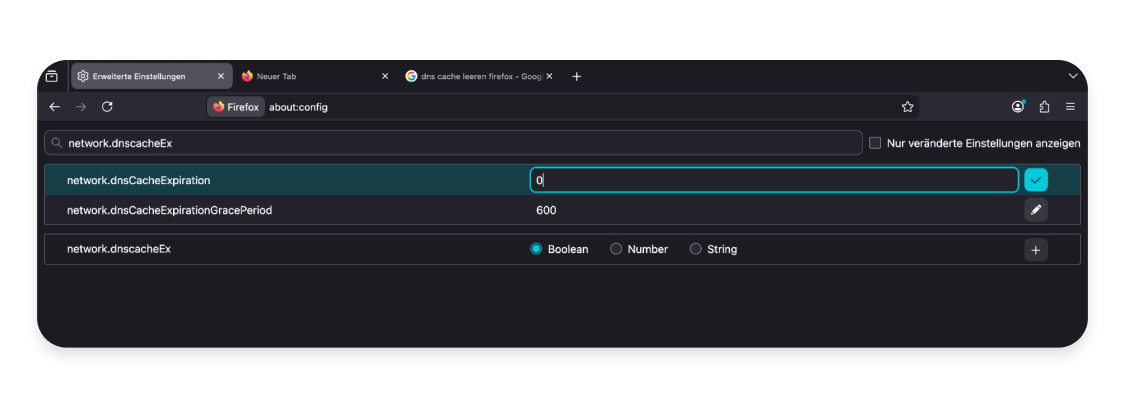Screen dimensions: 1125x408
Task: Open the Firefox account profile icon
Action: pyautogui.click(x=1018, y=107)
